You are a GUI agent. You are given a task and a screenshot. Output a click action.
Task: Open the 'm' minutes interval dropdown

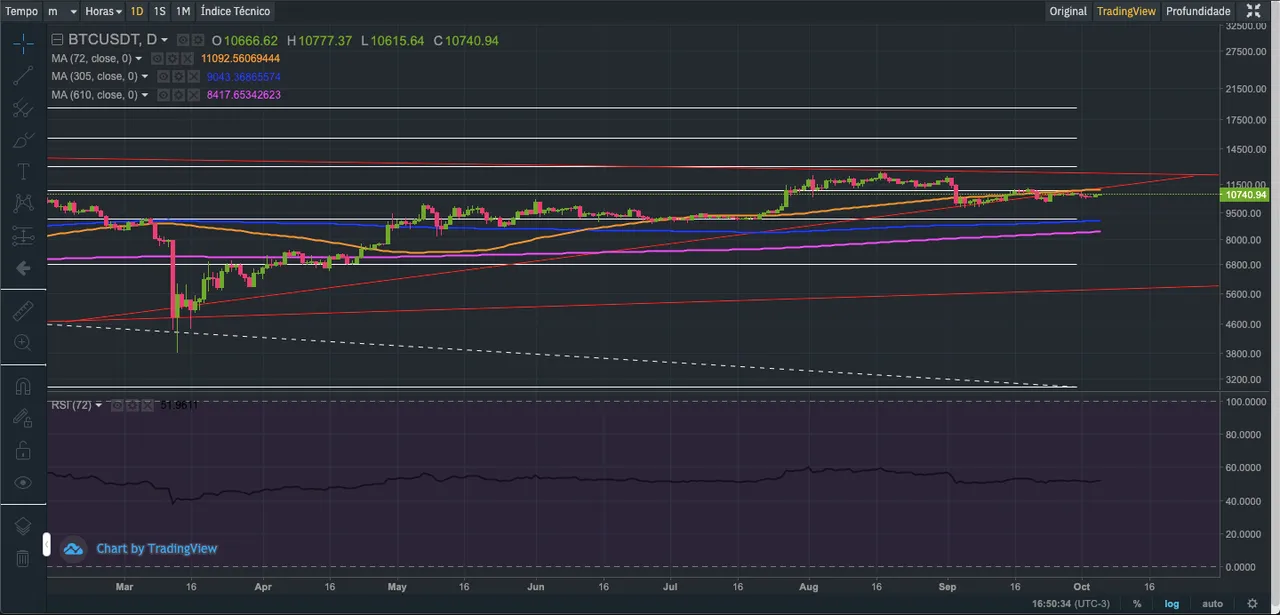(x=61, y=11)
